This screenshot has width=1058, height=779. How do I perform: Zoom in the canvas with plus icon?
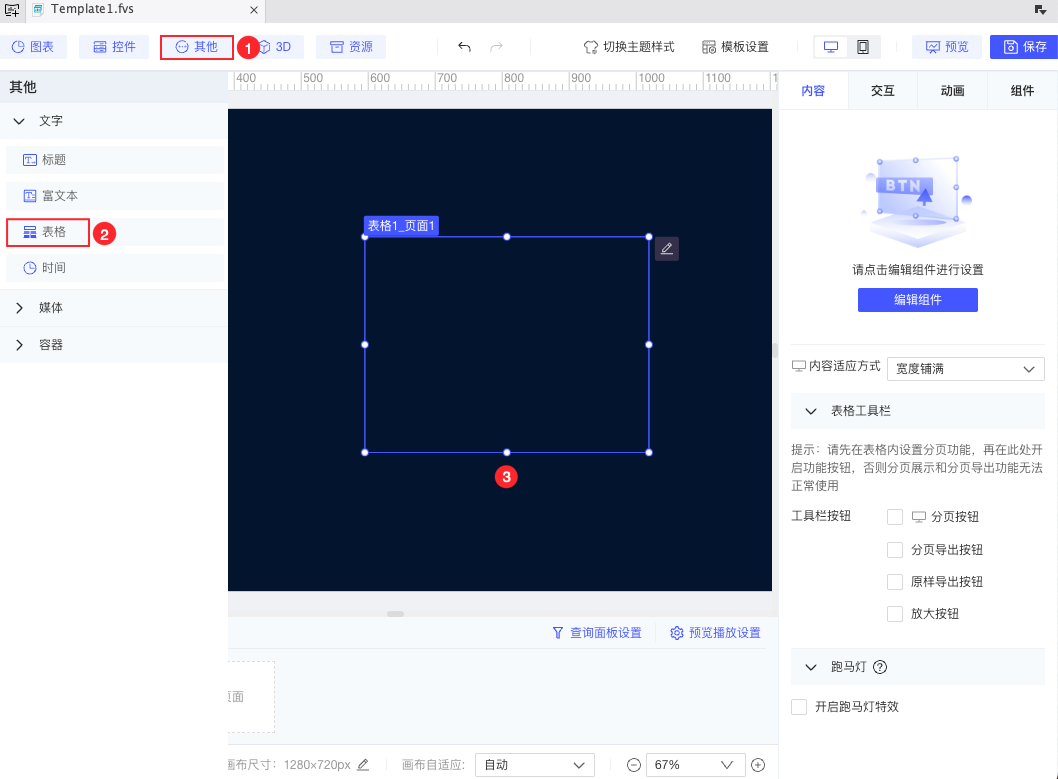pyautogui.click(x=758, y=765)
